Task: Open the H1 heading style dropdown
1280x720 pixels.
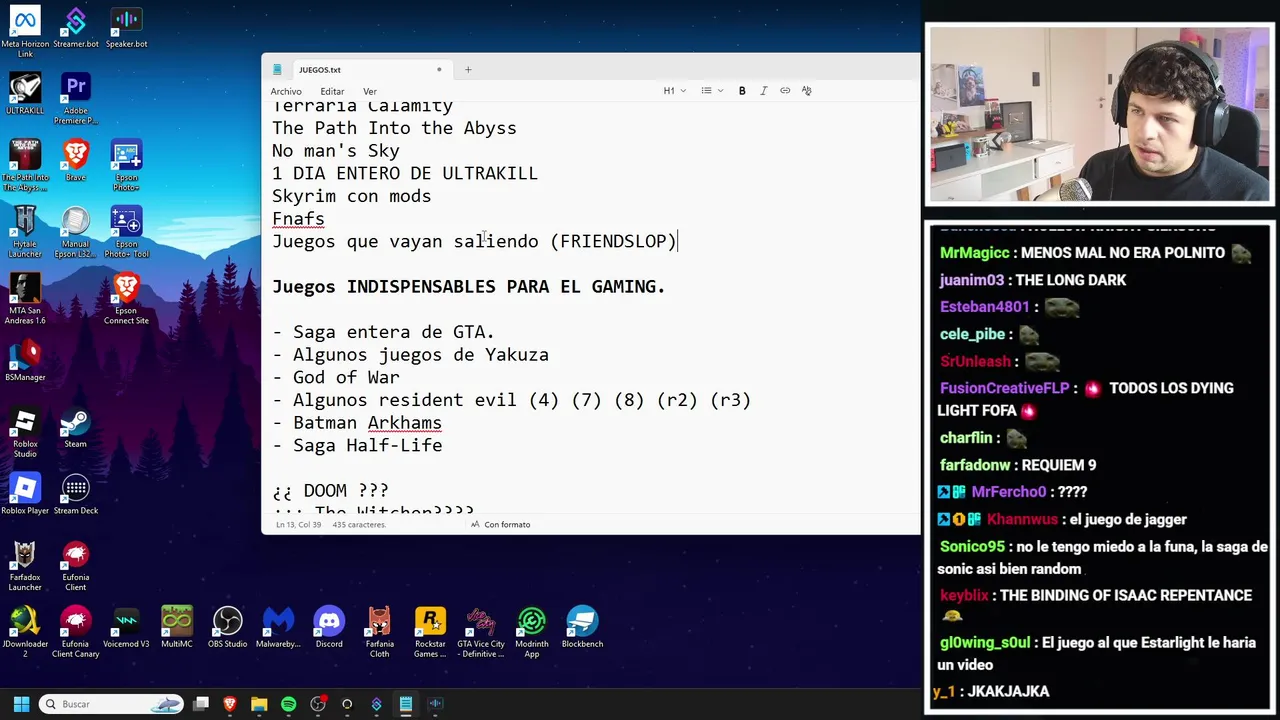Action: 675,91
